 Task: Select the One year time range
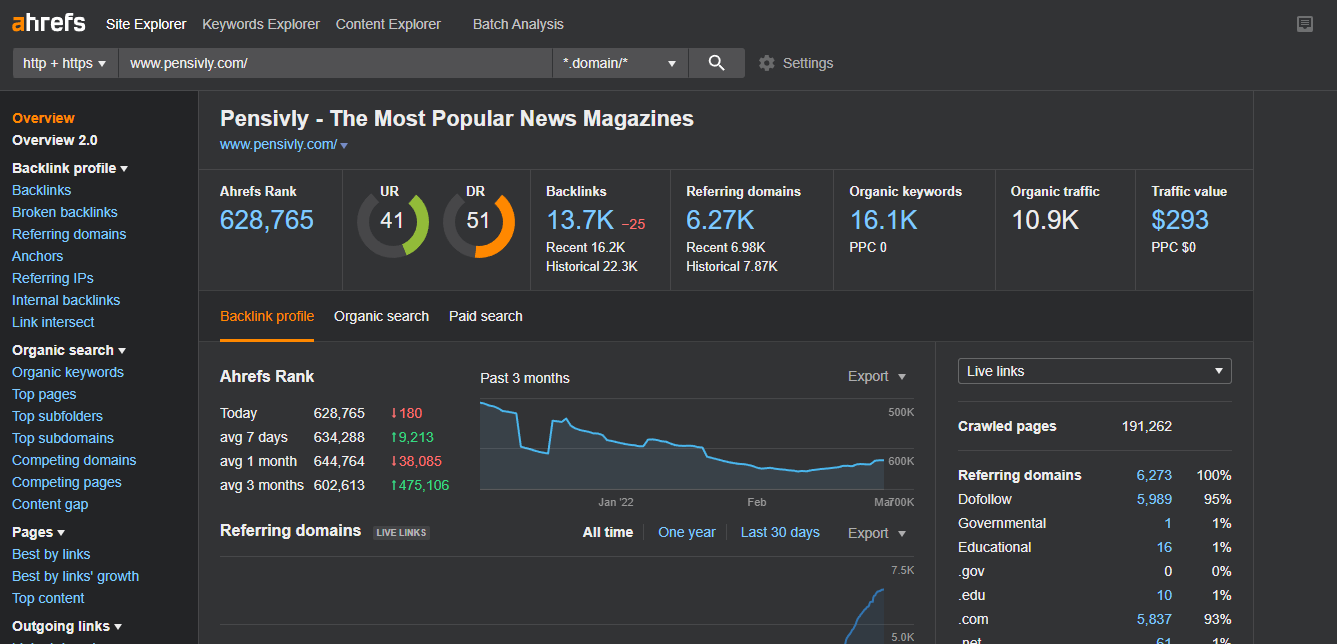[686, 532]
